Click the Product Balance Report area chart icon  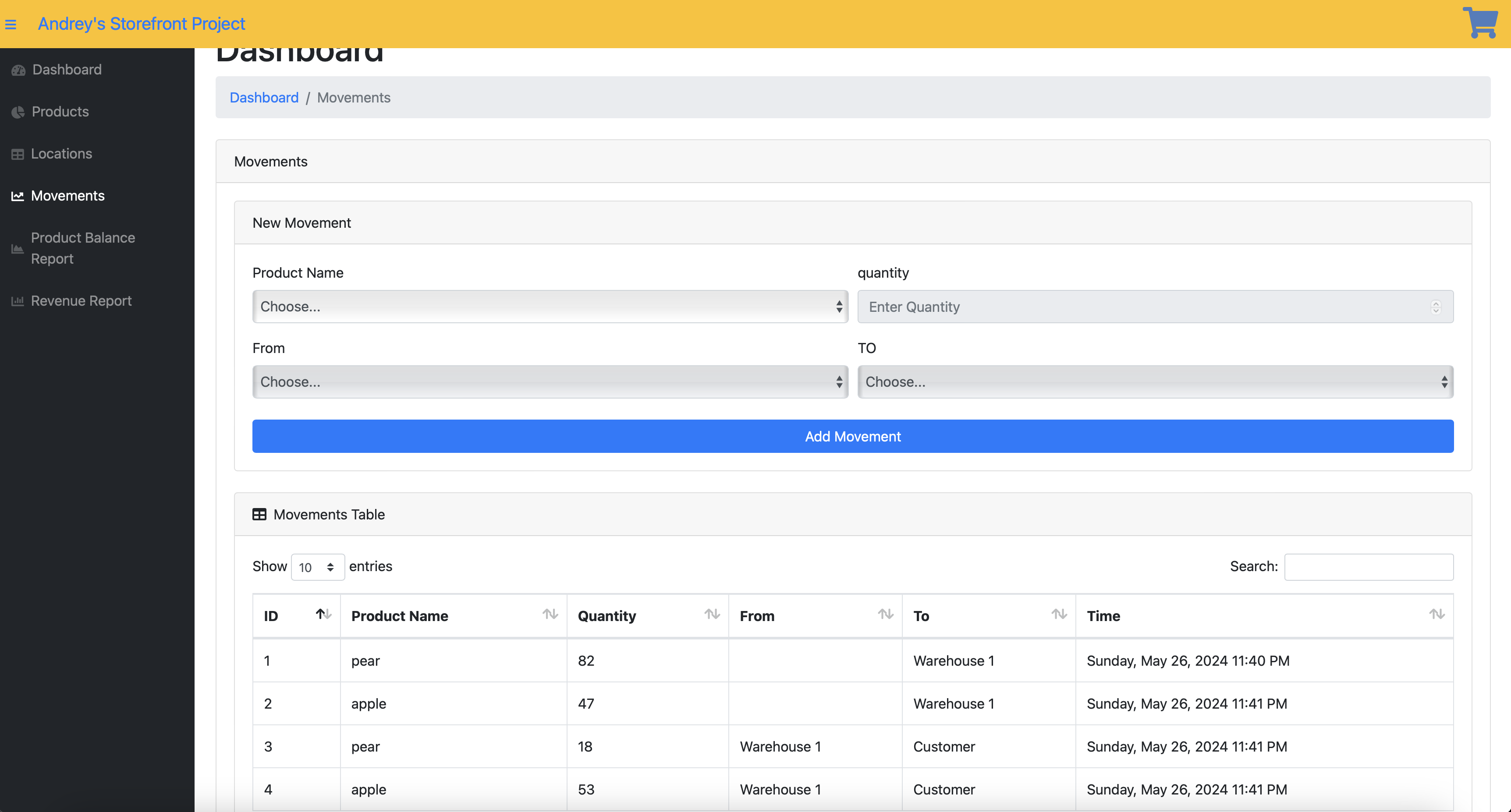pos(18,249)
